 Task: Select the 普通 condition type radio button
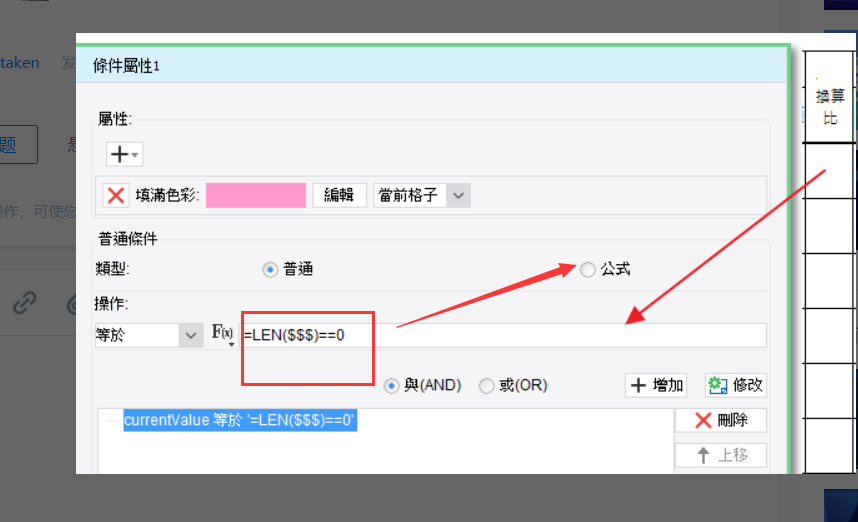(x=270, y=270)
